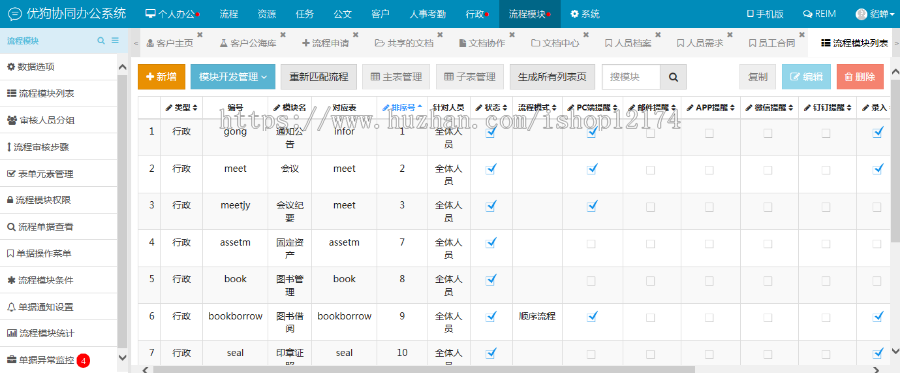Close the 人员需求 tab
900x373 pixels.
(x=730, y=34)
